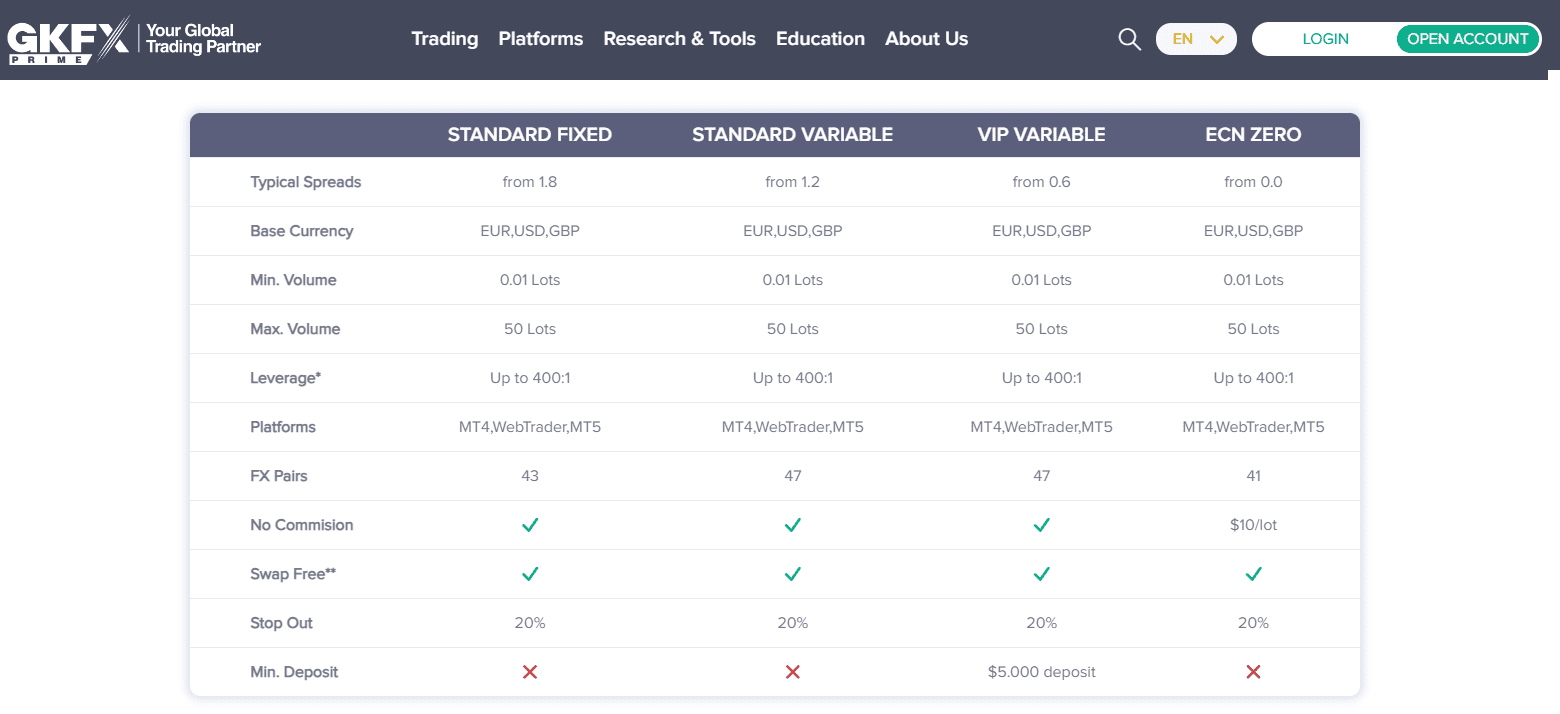This screenshot has height=714, width=1560.
Task: Click the red X for ECN Zero Min. Deposit
Action: click(x=1253, y=671)
